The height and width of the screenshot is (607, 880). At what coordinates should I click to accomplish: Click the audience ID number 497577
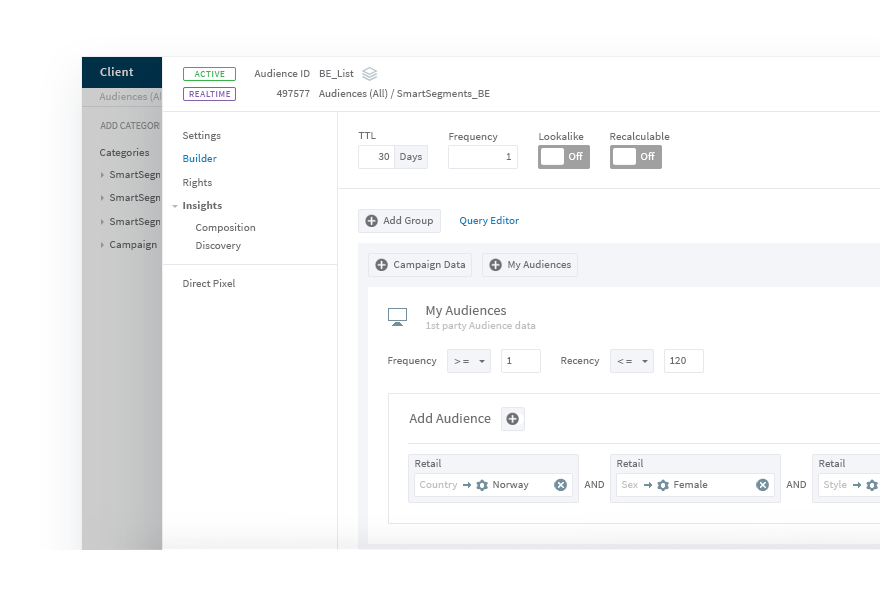tap(293, 94)
